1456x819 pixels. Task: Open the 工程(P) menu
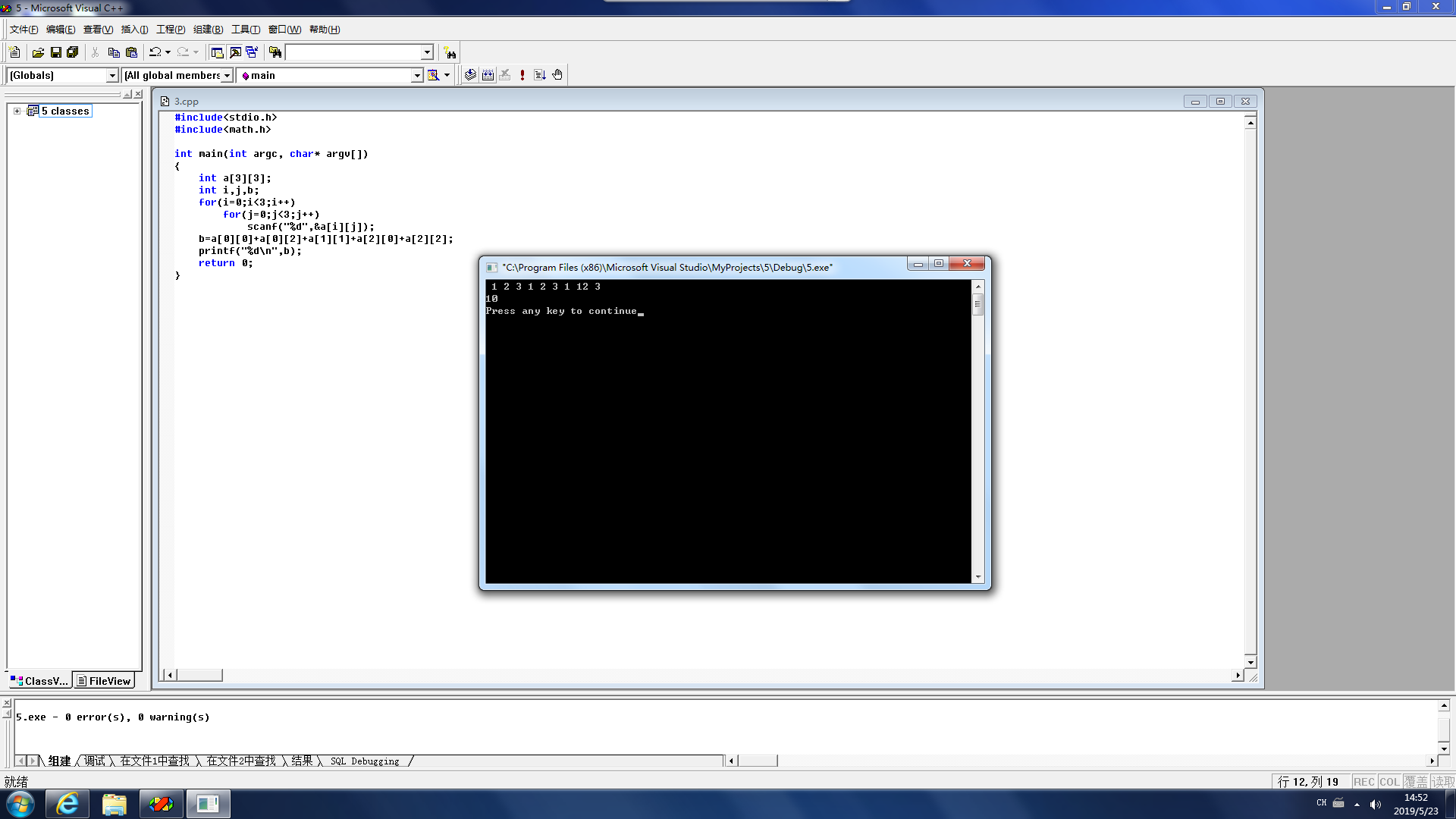[x=170, y=30]
